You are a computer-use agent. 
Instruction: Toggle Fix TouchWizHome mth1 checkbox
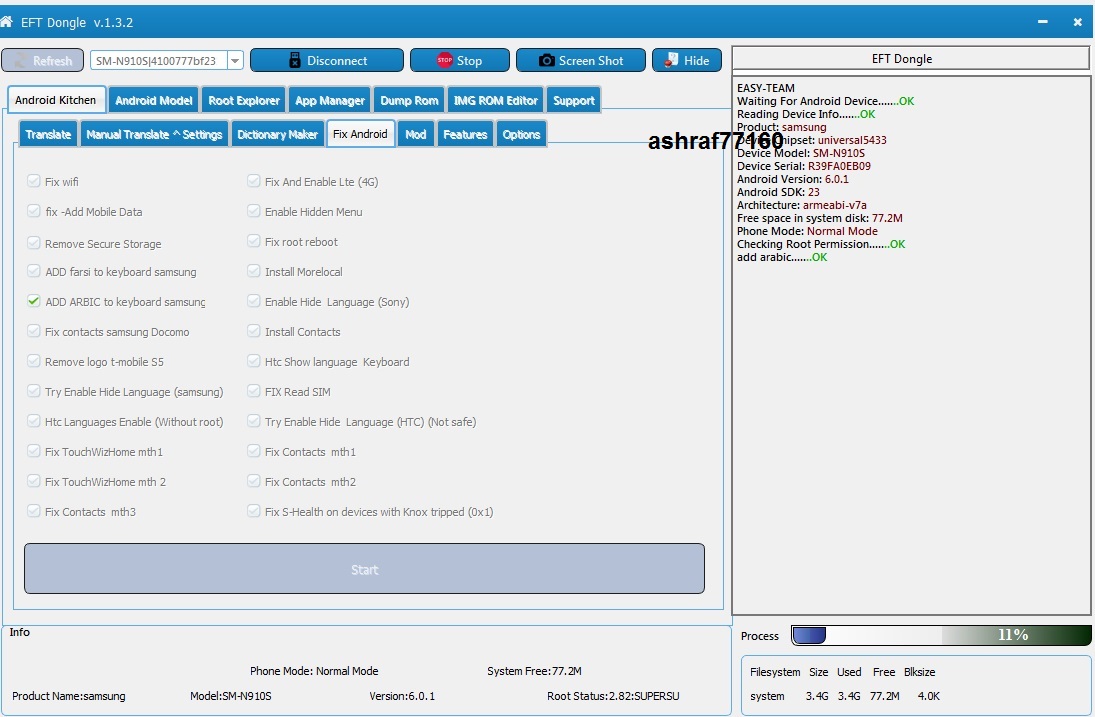coord(34,451)
